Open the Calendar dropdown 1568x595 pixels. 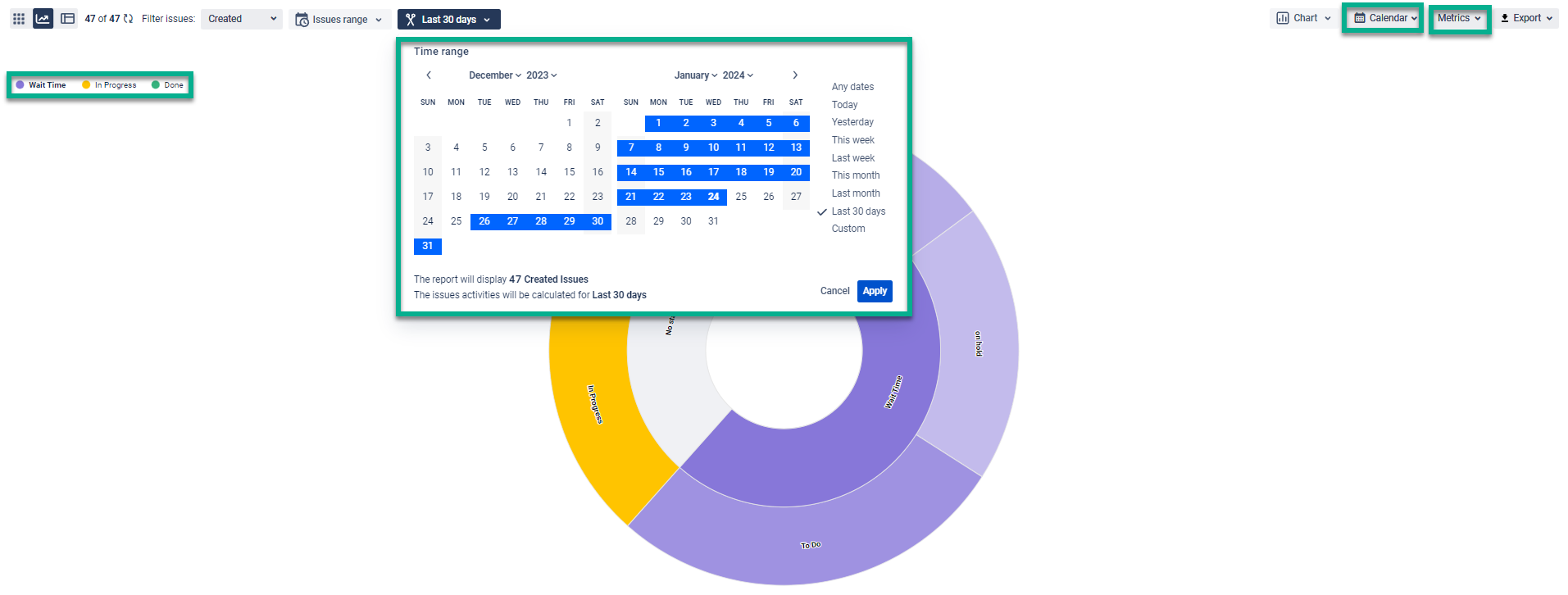[1385, 18]
